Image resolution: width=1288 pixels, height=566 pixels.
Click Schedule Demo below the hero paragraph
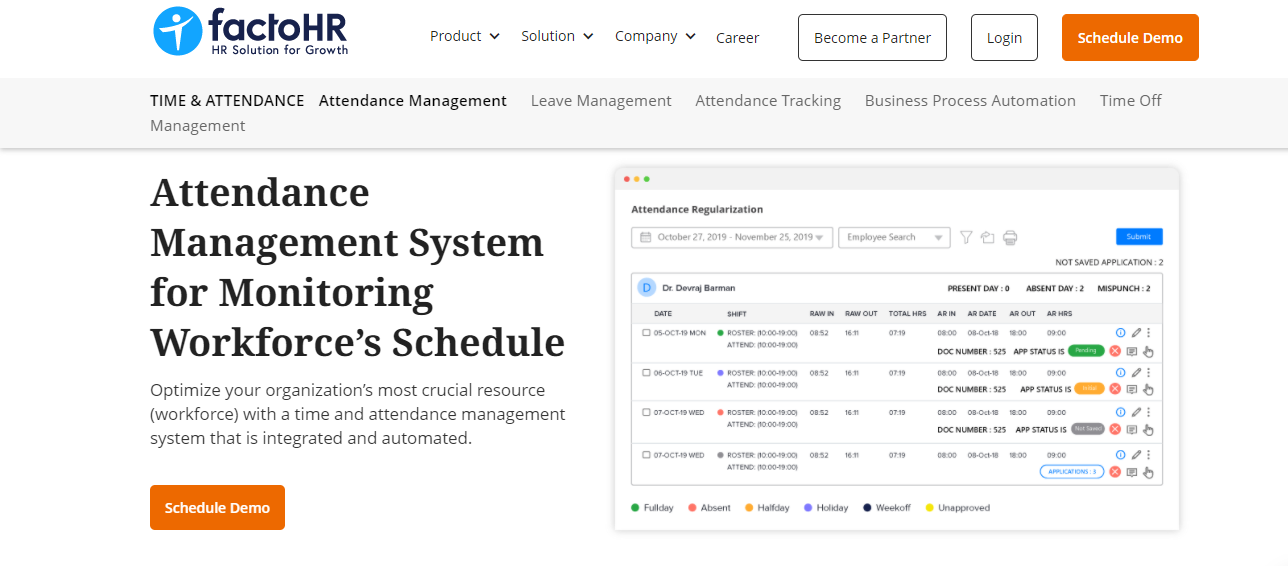[217, 508]
